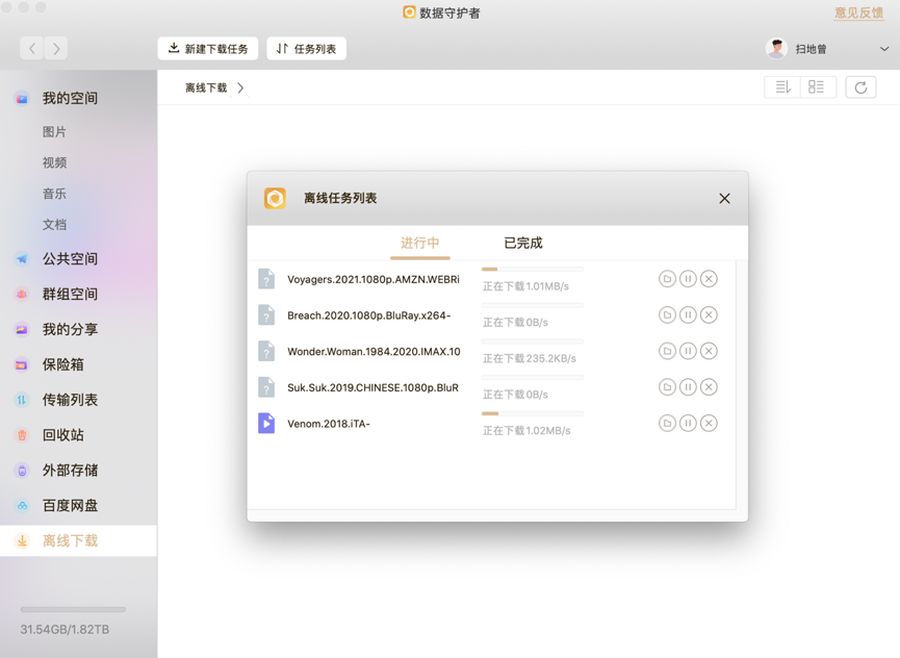Click the 新建下载任务 button
900x658 pixels.
pyautogui.click(x=208, y=48)
